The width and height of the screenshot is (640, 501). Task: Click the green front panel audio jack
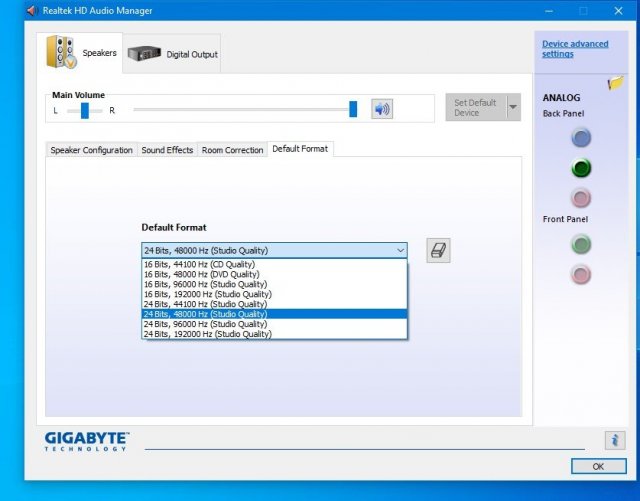580,244
